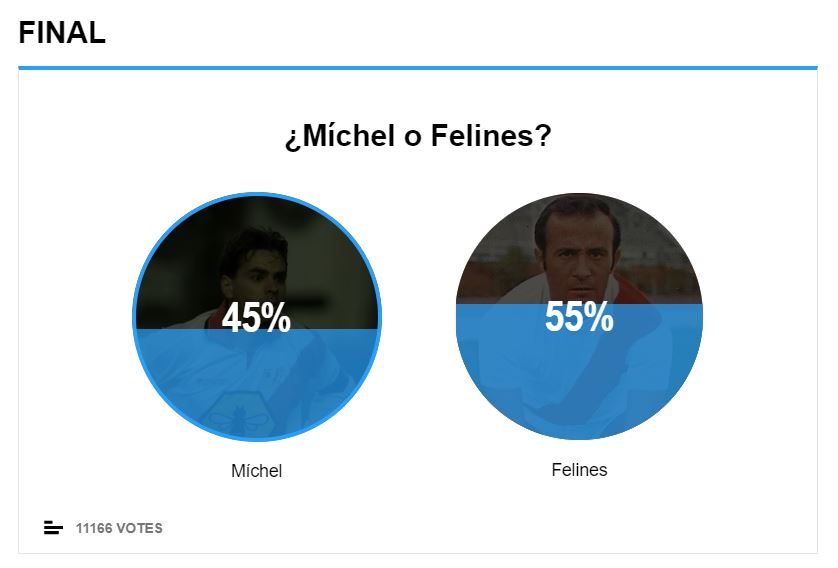Click the blue ring around Míchel's photo

[135, 316]
